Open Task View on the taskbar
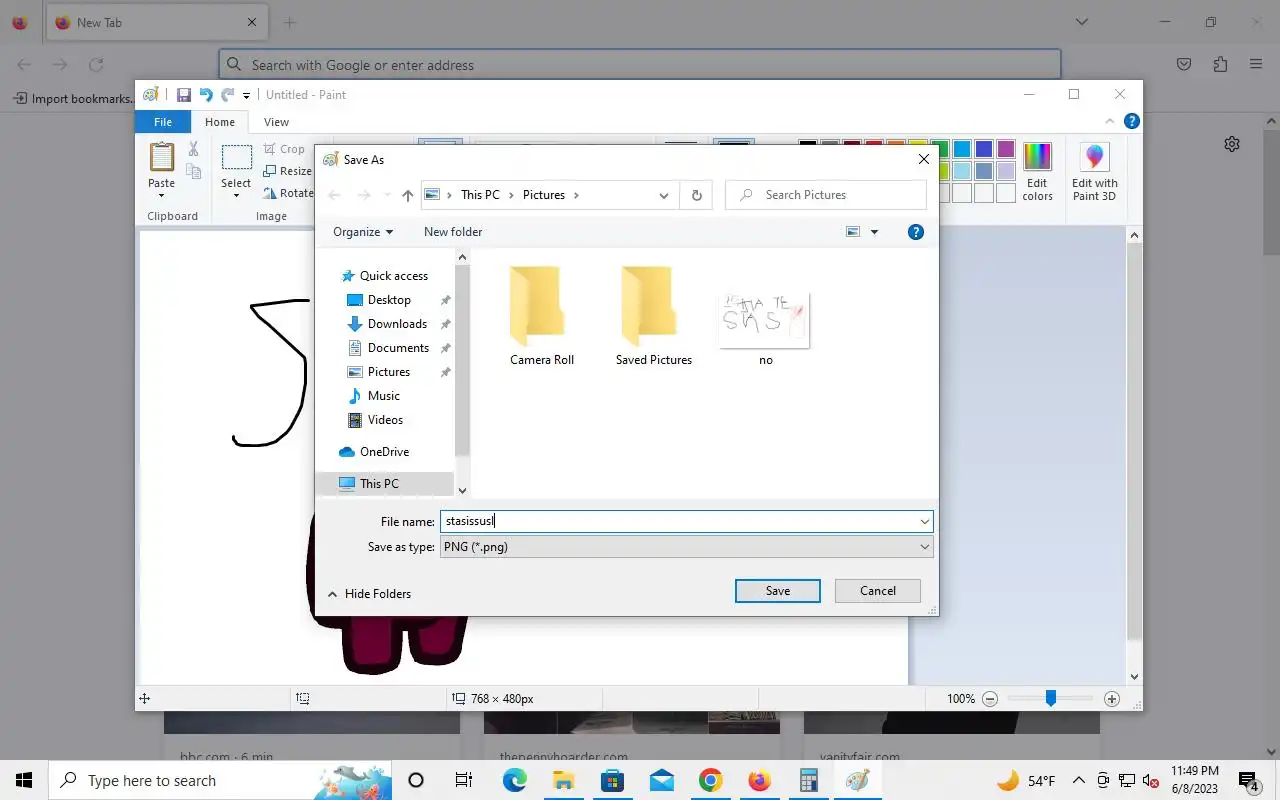The width and height of the screenshot is (1280, 800). [x=464, y=780]
